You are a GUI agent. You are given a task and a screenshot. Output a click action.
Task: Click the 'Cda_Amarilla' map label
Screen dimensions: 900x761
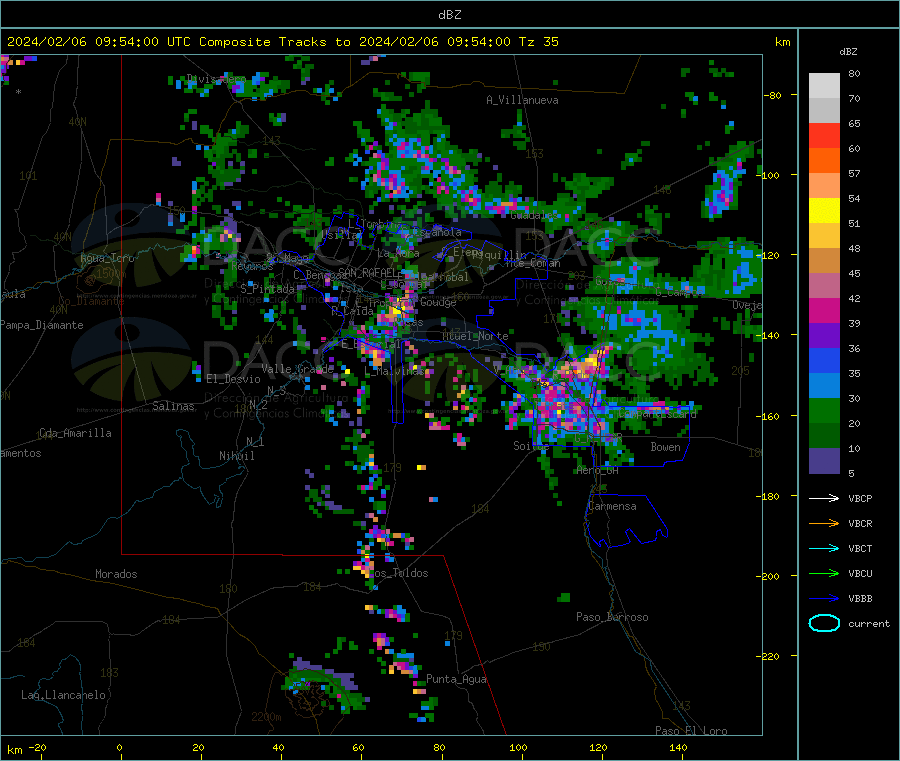click(x=75, y=433)
